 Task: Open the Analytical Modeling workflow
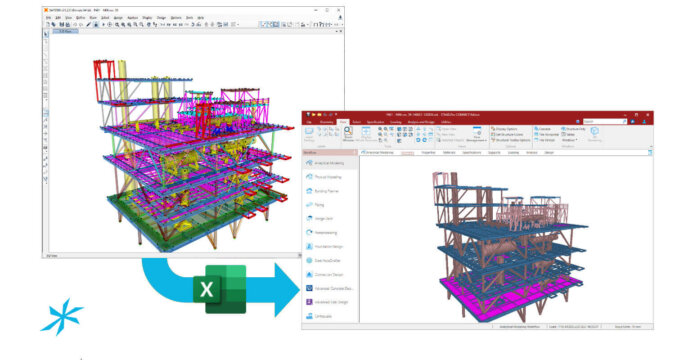pos(330,163)
